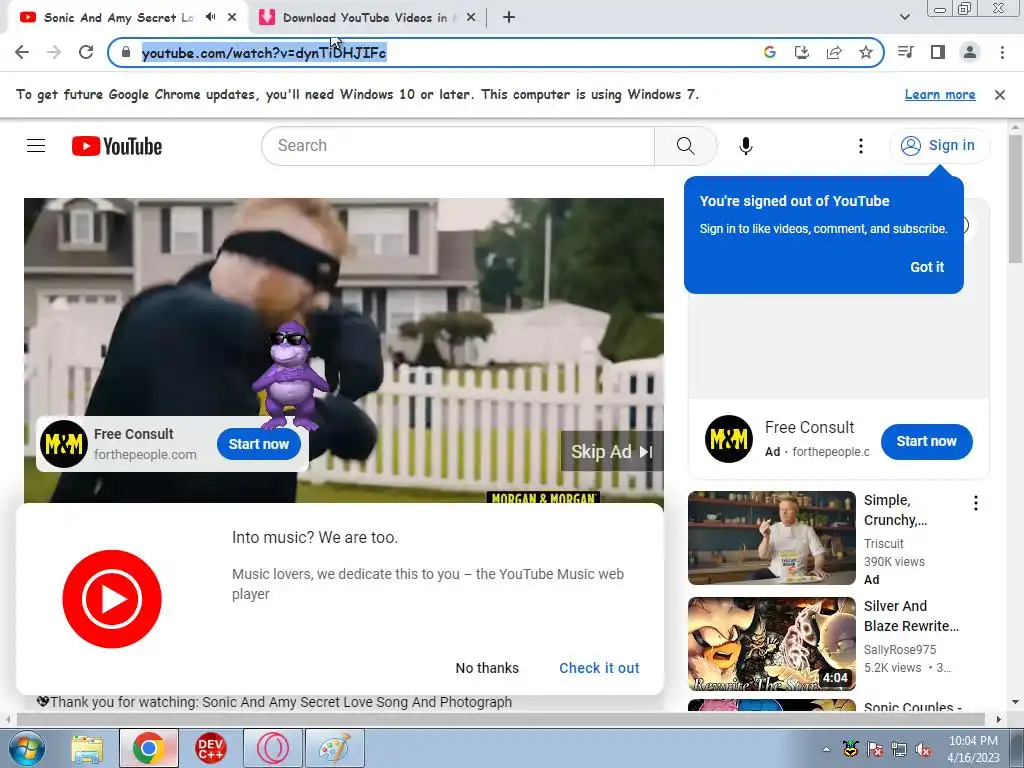Click the Sign in button
The height and width of the screenshot is (768, 1024).
pyautogui.click(x=939, y=145)
